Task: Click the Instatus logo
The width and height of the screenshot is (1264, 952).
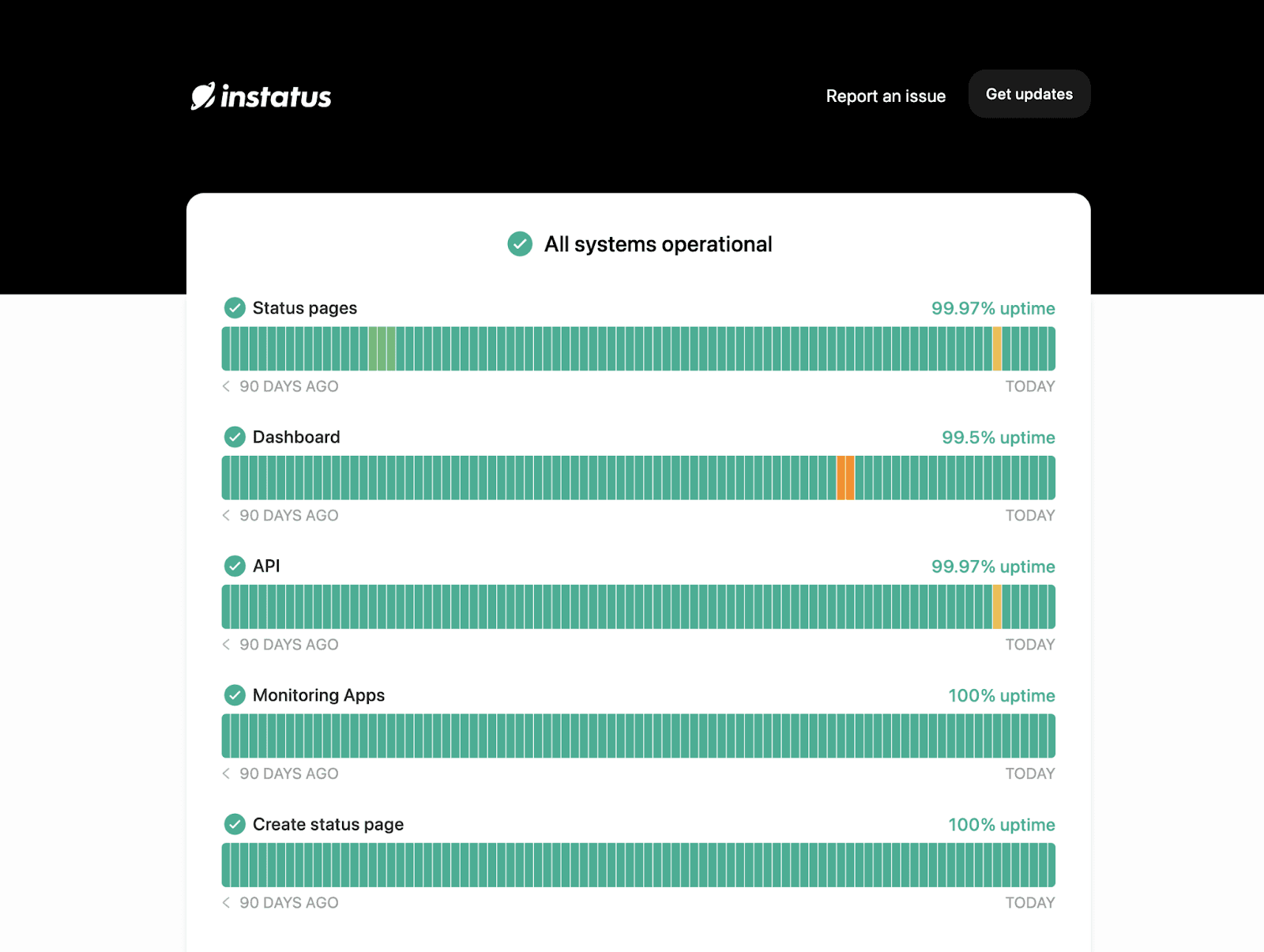Action: click(261, 96)
